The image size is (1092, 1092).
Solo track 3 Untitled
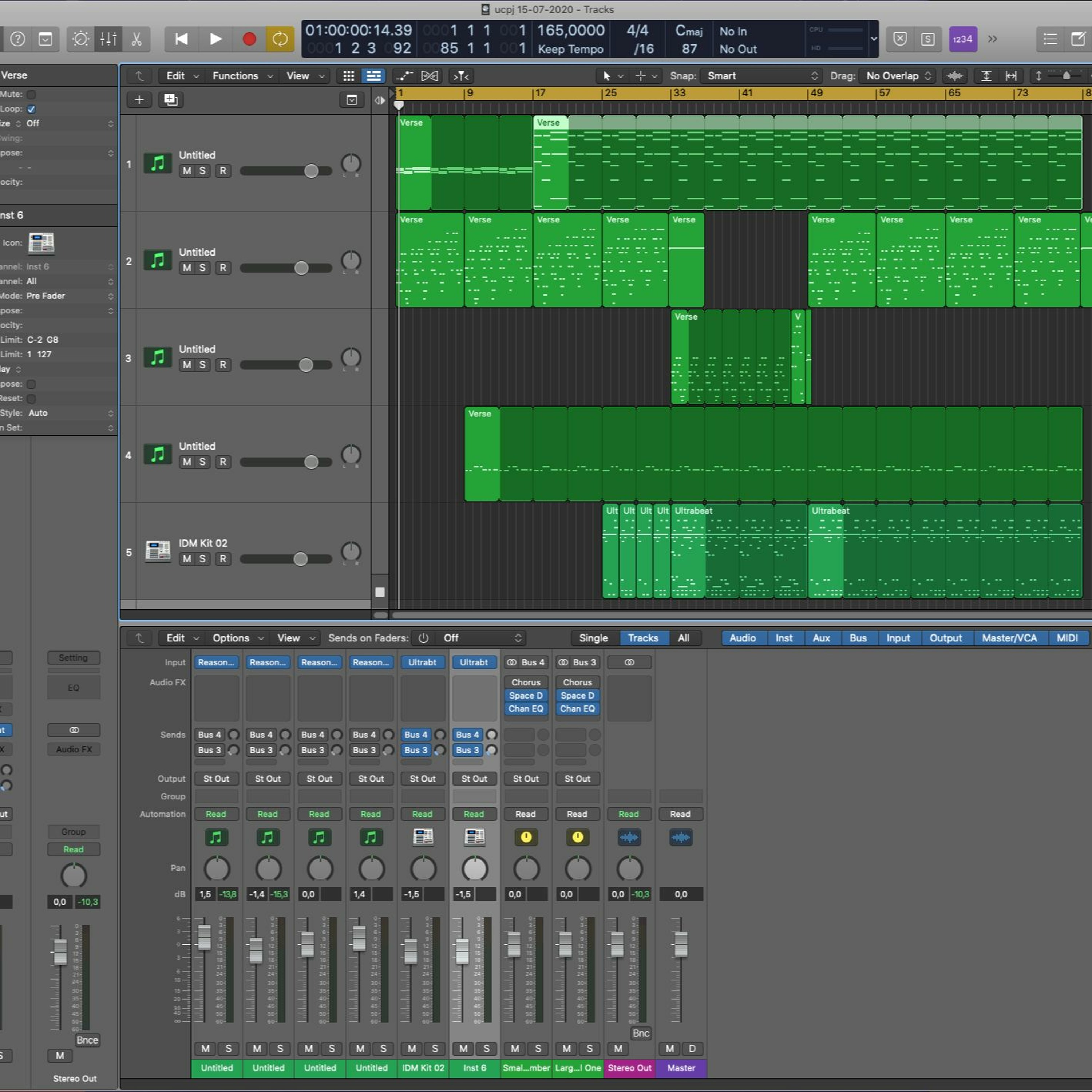coord(202,365)
